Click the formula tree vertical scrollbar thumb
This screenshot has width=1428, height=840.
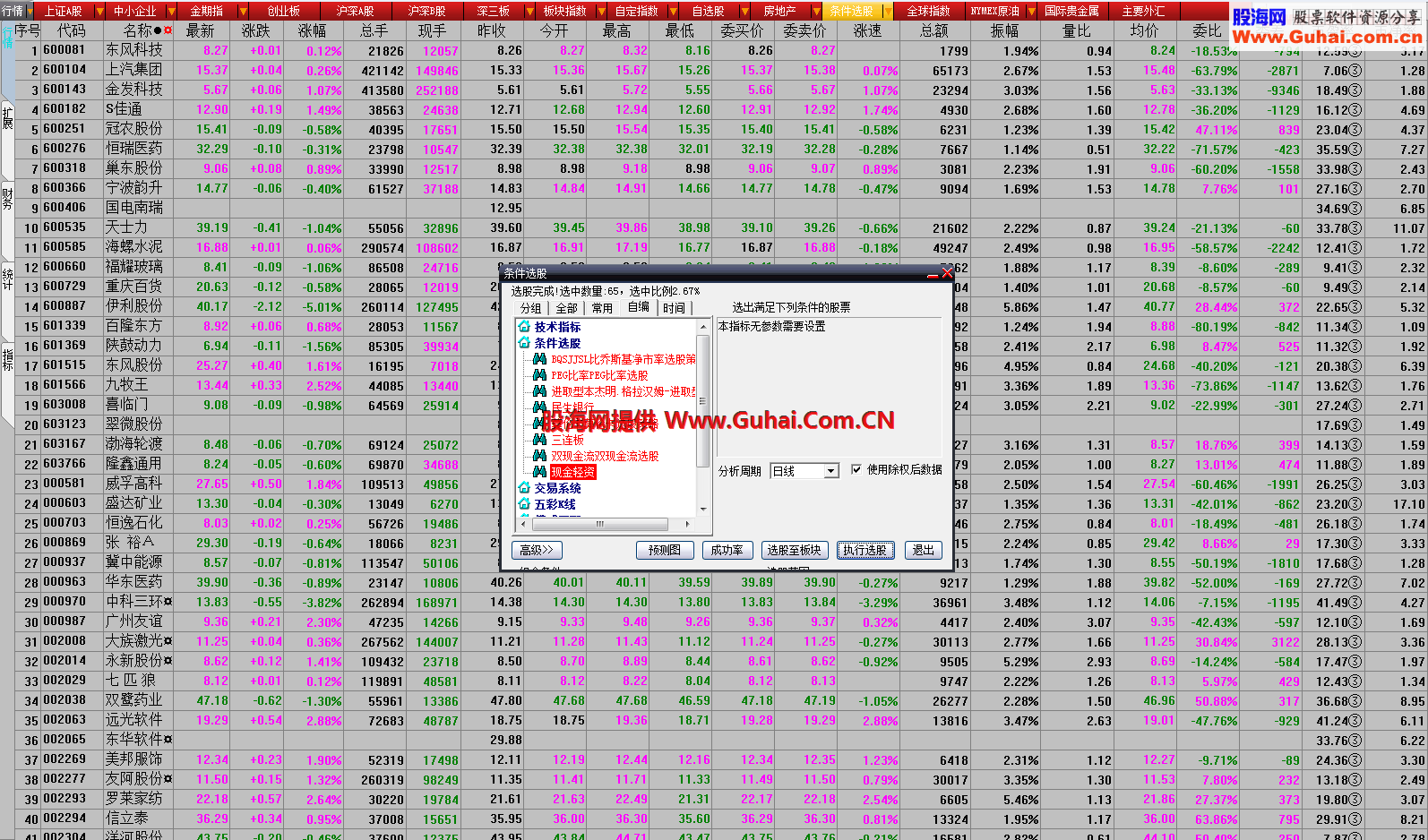click(x=702, y=400)
